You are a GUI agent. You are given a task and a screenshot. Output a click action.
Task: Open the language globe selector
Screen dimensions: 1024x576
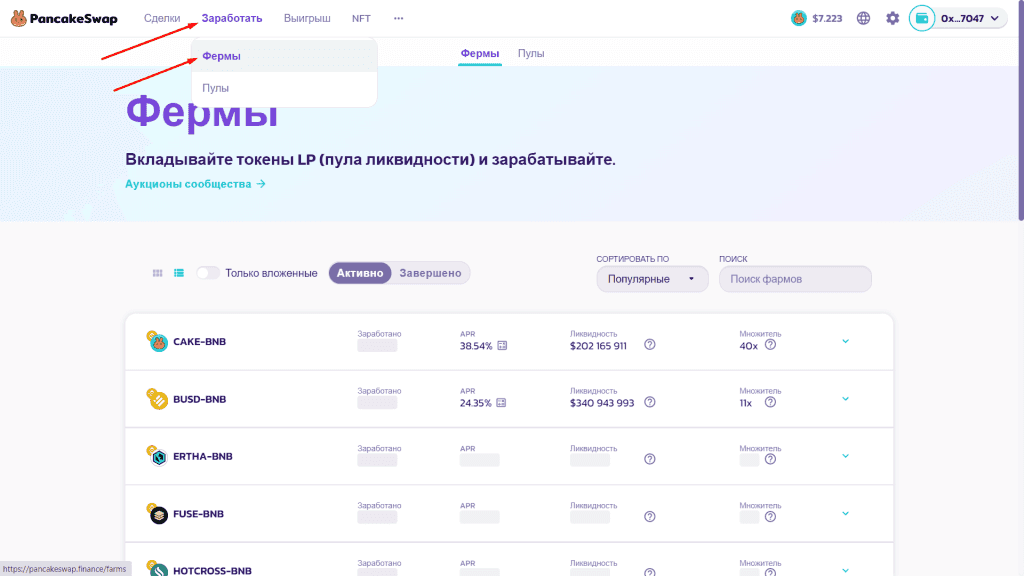pos(863,18)
